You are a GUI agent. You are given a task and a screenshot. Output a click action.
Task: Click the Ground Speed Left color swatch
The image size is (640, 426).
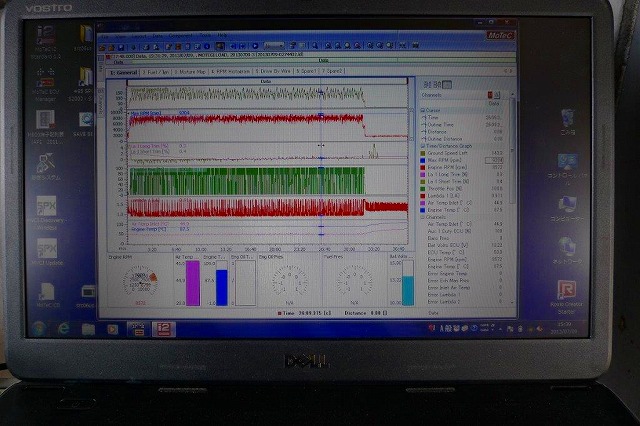pyautogui.click(x=423, y=153)
